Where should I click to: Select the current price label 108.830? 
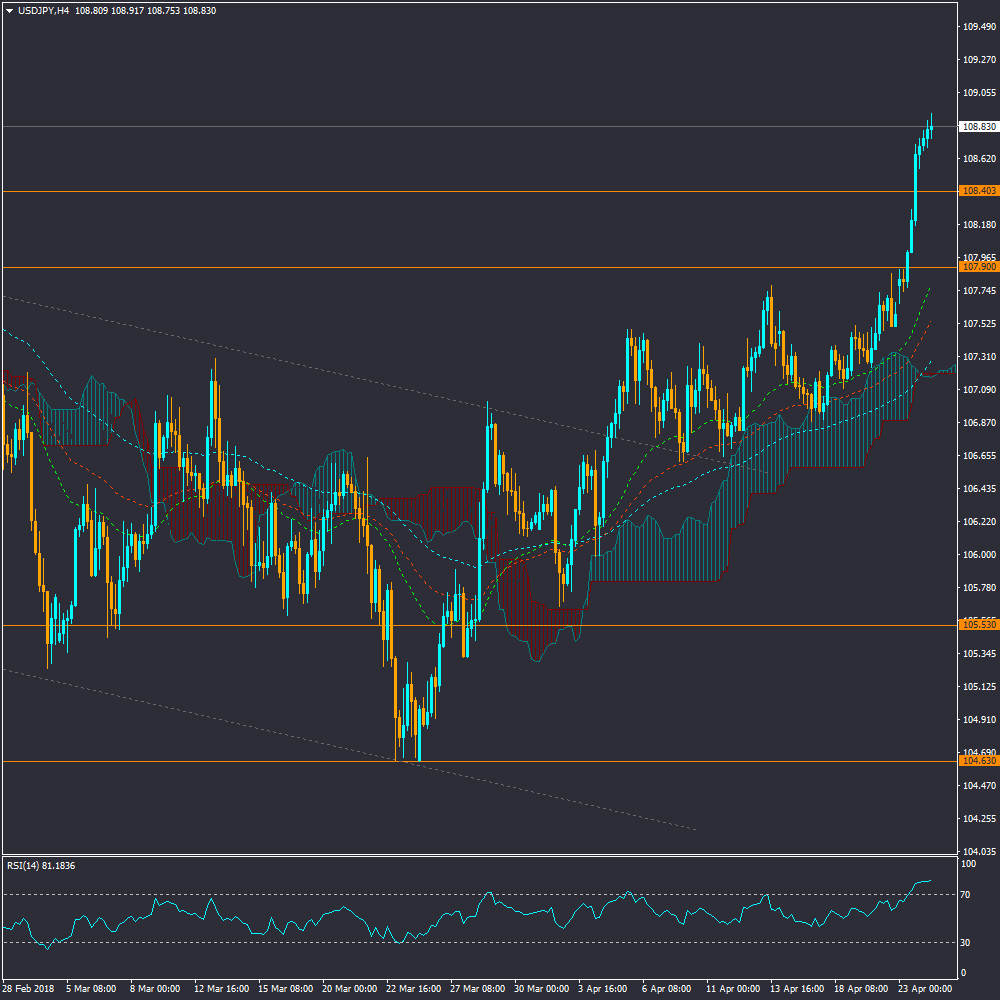click(978, 127)
